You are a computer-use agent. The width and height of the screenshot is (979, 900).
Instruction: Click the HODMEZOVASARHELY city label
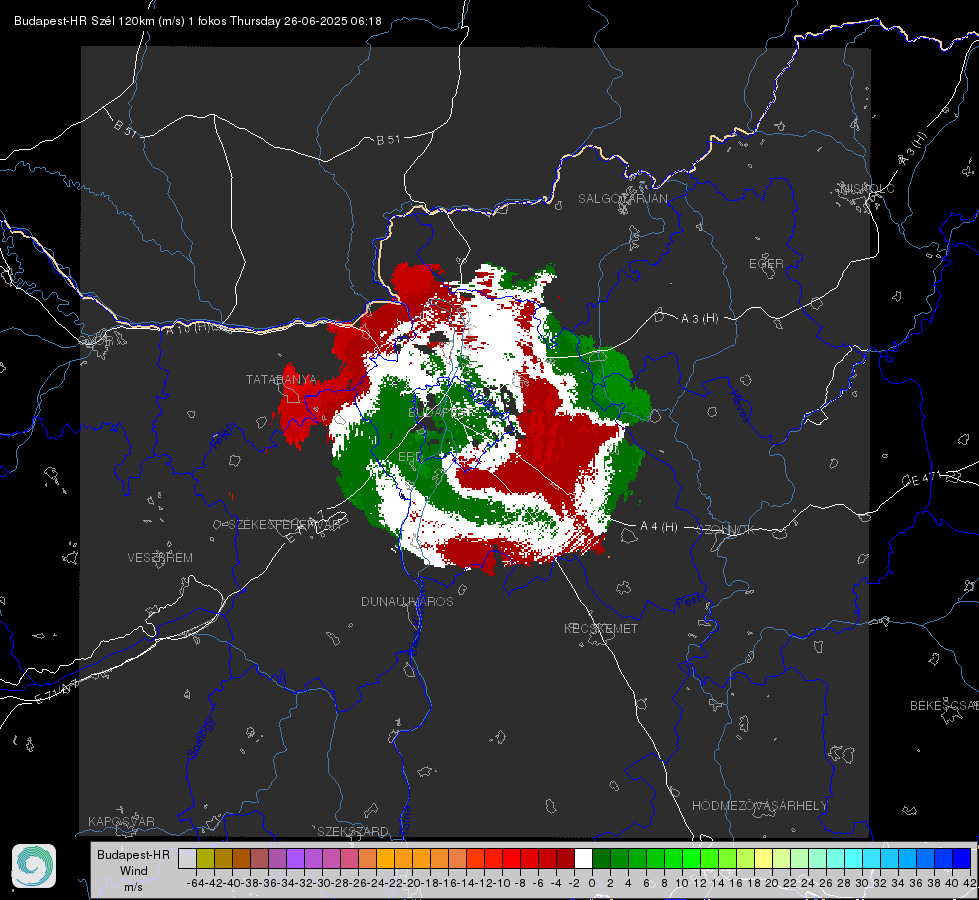coord(759,806)
